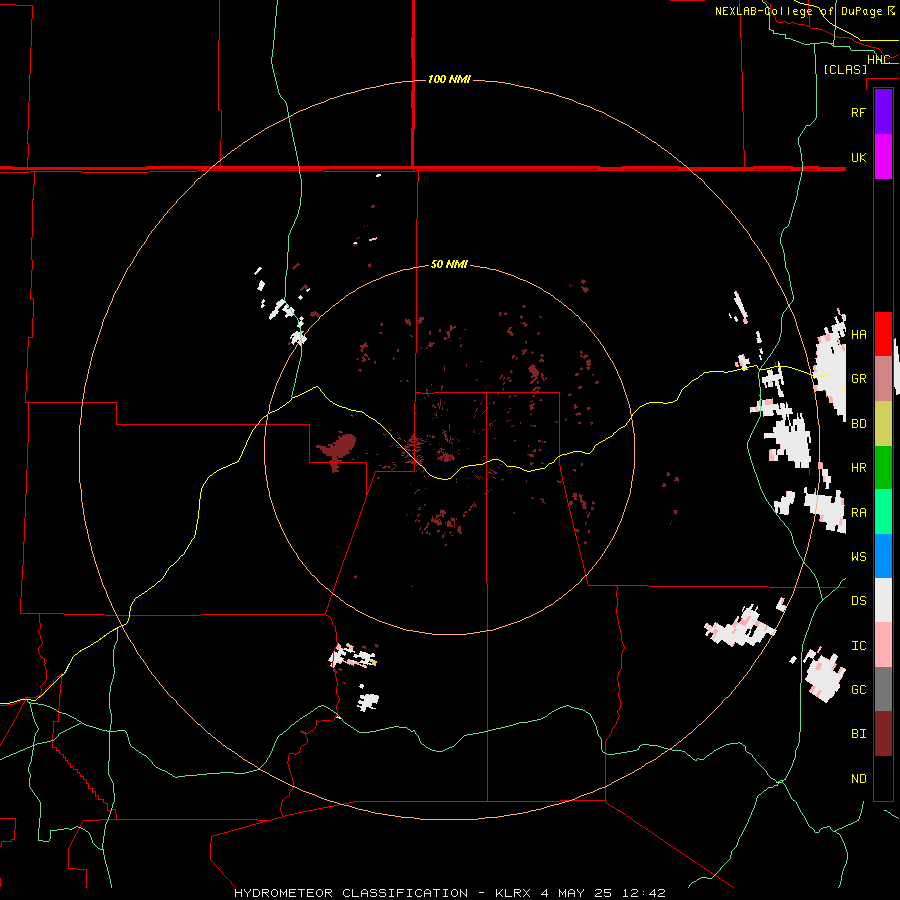900x900 pixels.
Task: Click the BD legend label
Action: (x=858, y=424)
